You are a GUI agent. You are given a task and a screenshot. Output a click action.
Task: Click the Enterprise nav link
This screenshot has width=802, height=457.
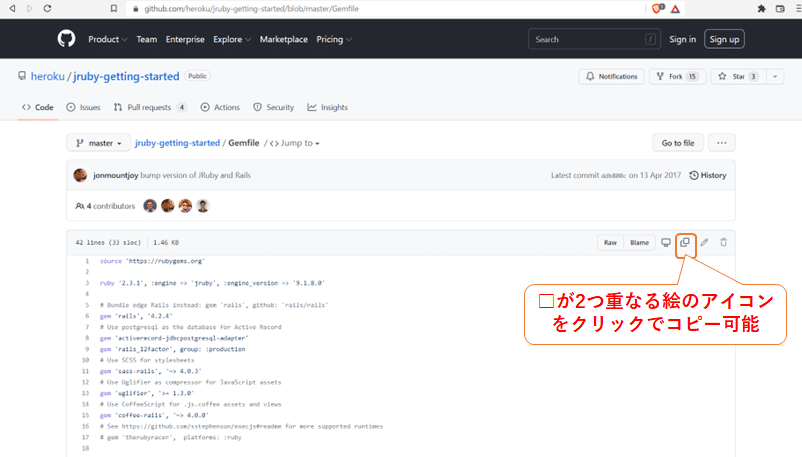pyautogui.click(x=185, y=39)
